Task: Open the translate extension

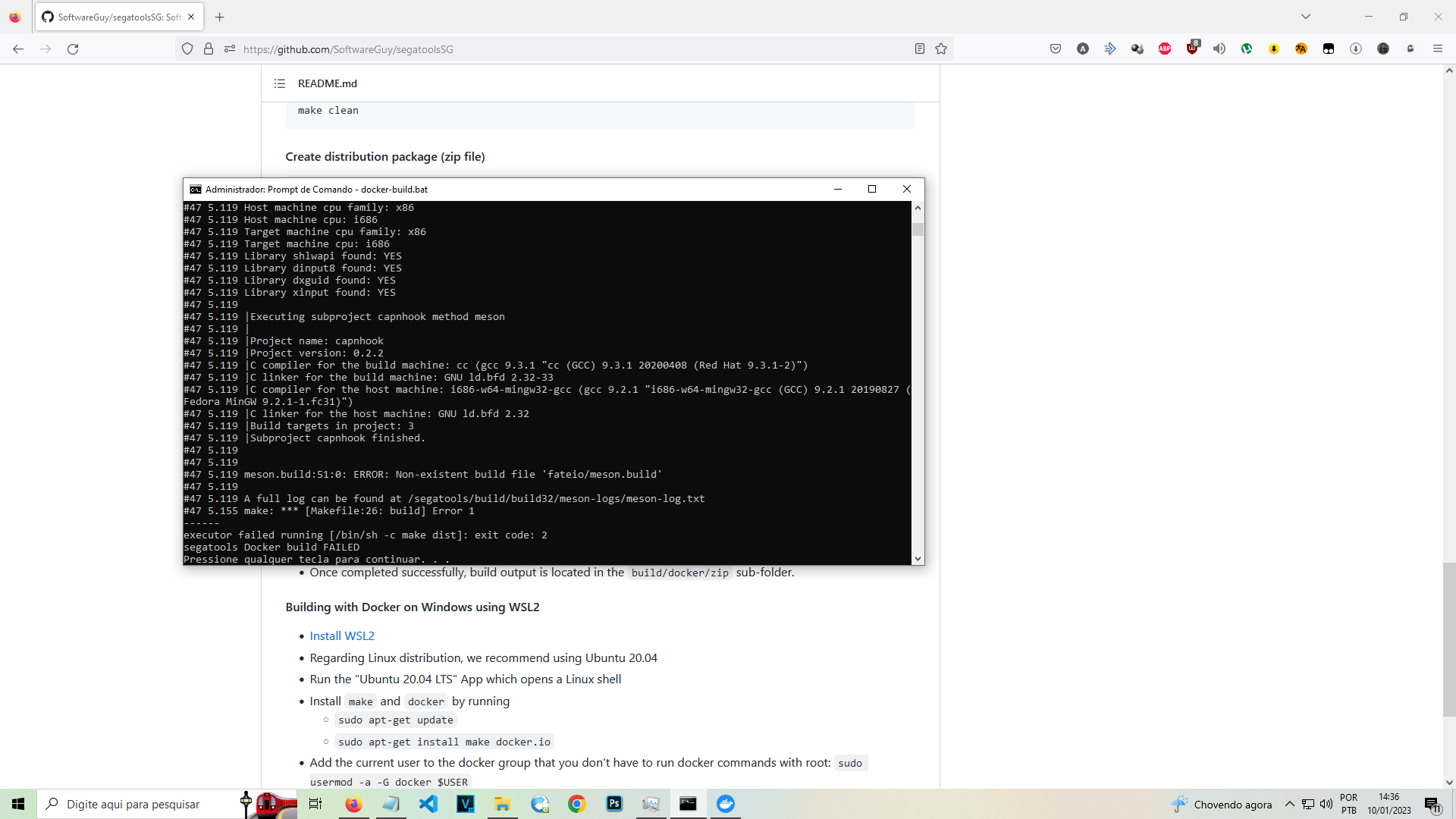Action: 1301,48
